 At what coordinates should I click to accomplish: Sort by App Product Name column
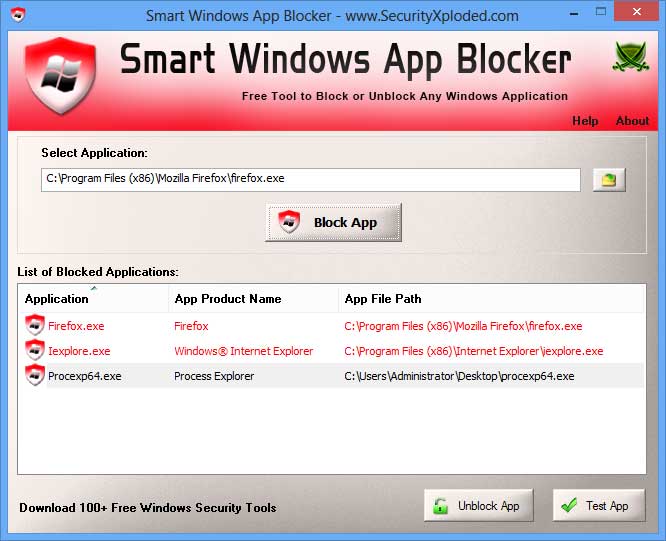pos(228,299)
